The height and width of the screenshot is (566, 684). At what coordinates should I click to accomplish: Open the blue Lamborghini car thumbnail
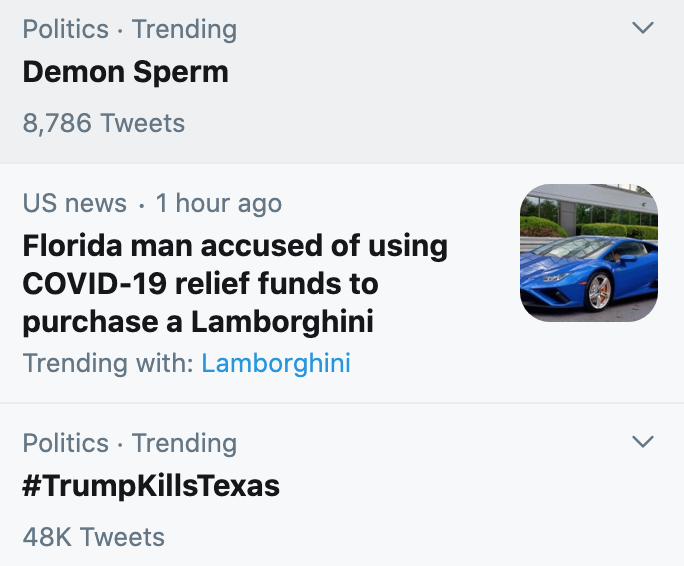589,253
